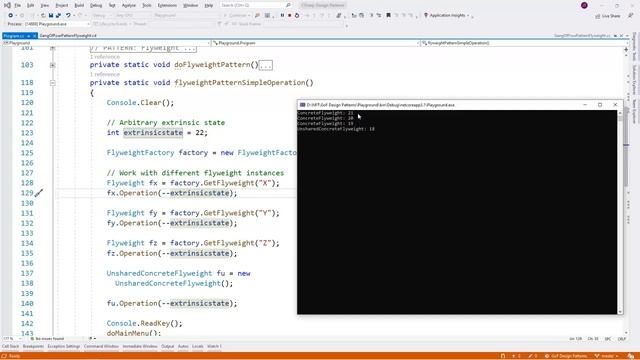Click the send feedback icon
The height and width of the screenshot is (360, 640).
coord(631,16)
